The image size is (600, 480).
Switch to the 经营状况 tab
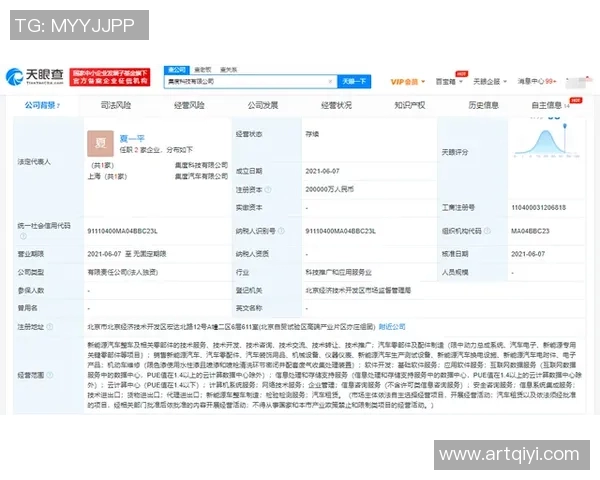pos(336,105)
